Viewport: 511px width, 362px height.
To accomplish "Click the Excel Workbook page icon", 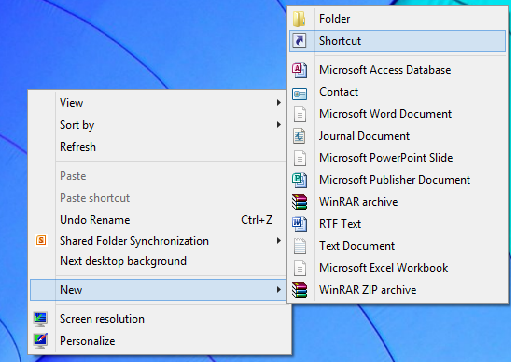I will (300, 268).
